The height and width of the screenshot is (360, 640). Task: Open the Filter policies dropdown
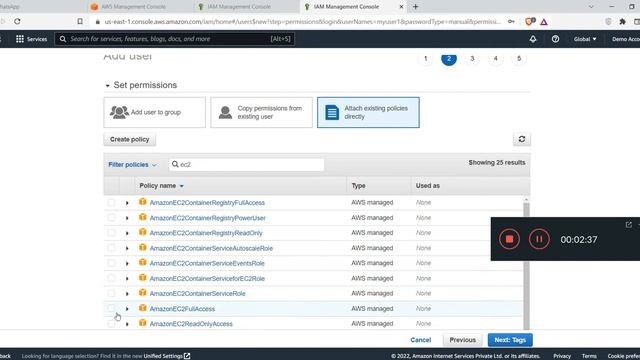[x=132, y=164]
